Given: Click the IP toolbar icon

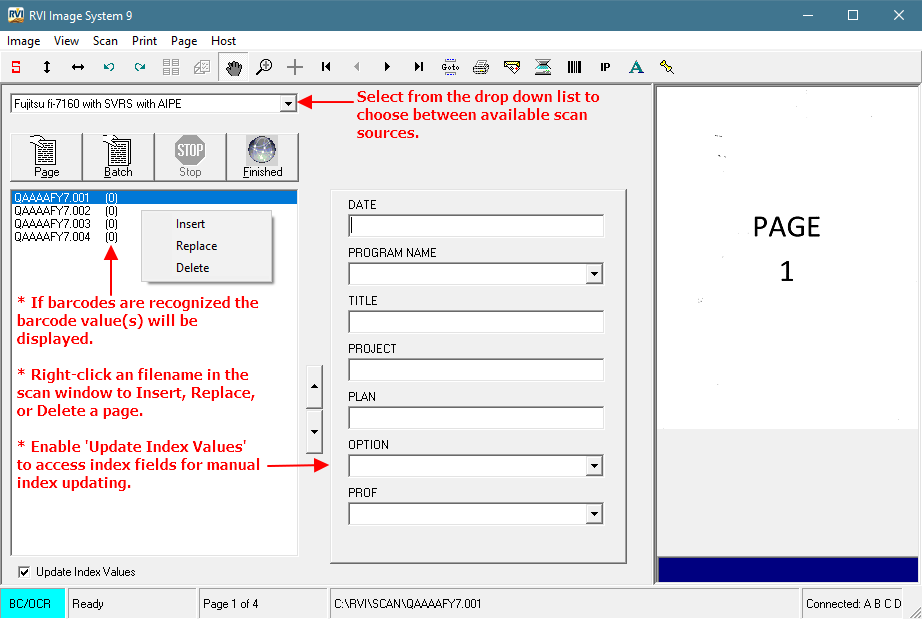Looking at the screenshot, I should coord(605,67).
